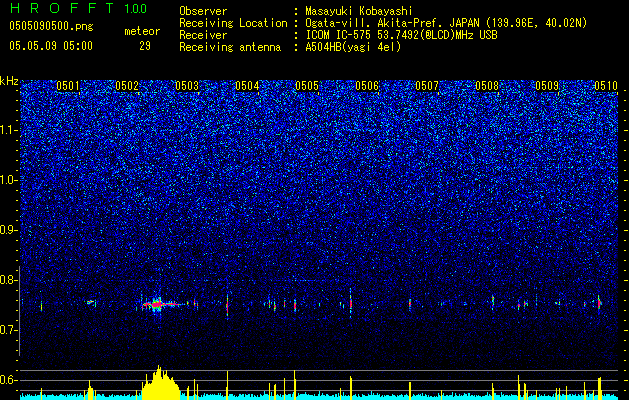The height and width of the screenshot is (400, 629).
Task: Click the 0505 time marker
Action: 307,85
